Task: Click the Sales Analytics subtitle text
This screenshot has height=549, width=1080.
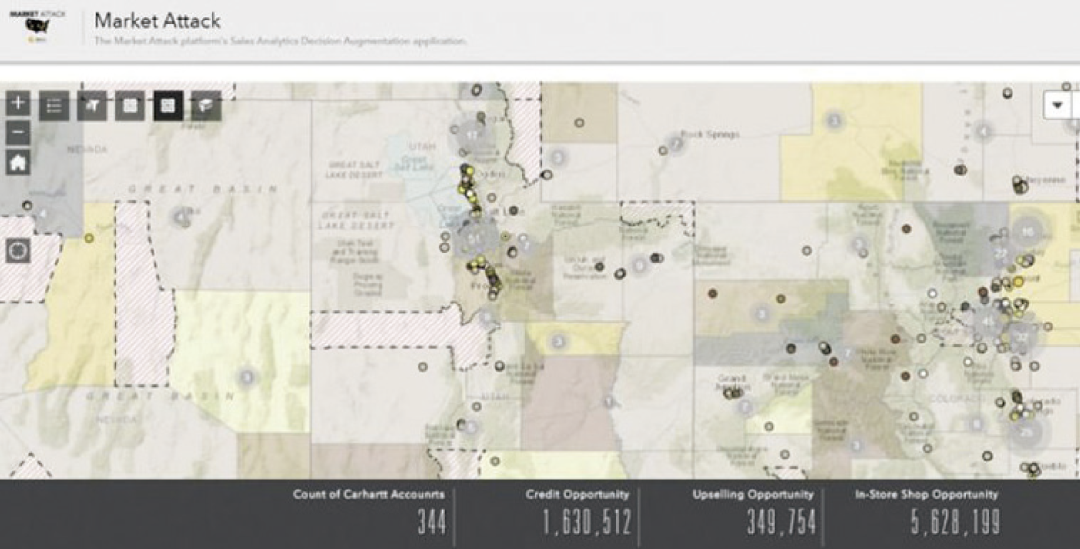Action: (x=281, y=41)
